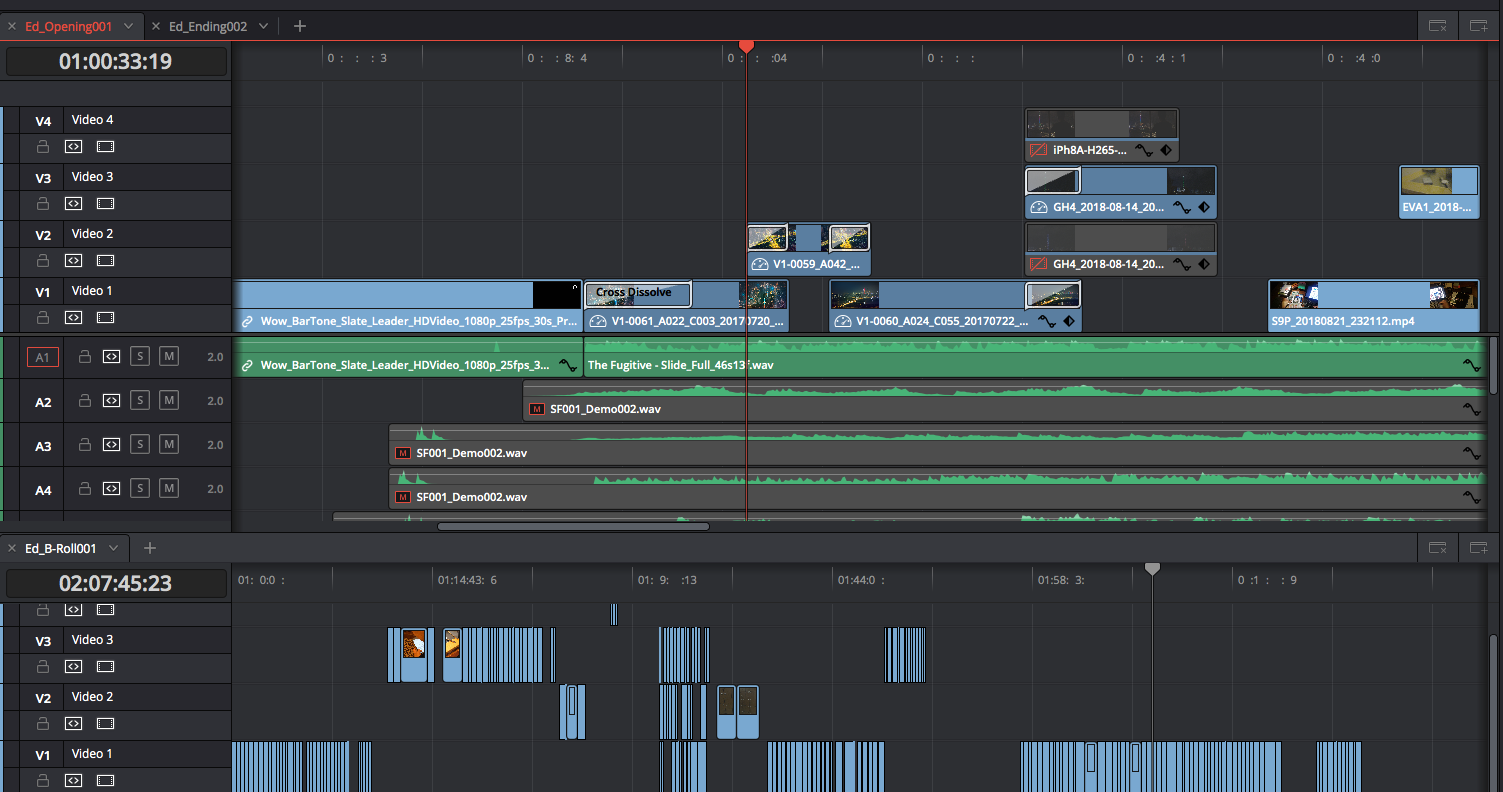Select the iPh8A-H265 clip on V4
1503x792 pixels.
click(x=1102, y=135)
